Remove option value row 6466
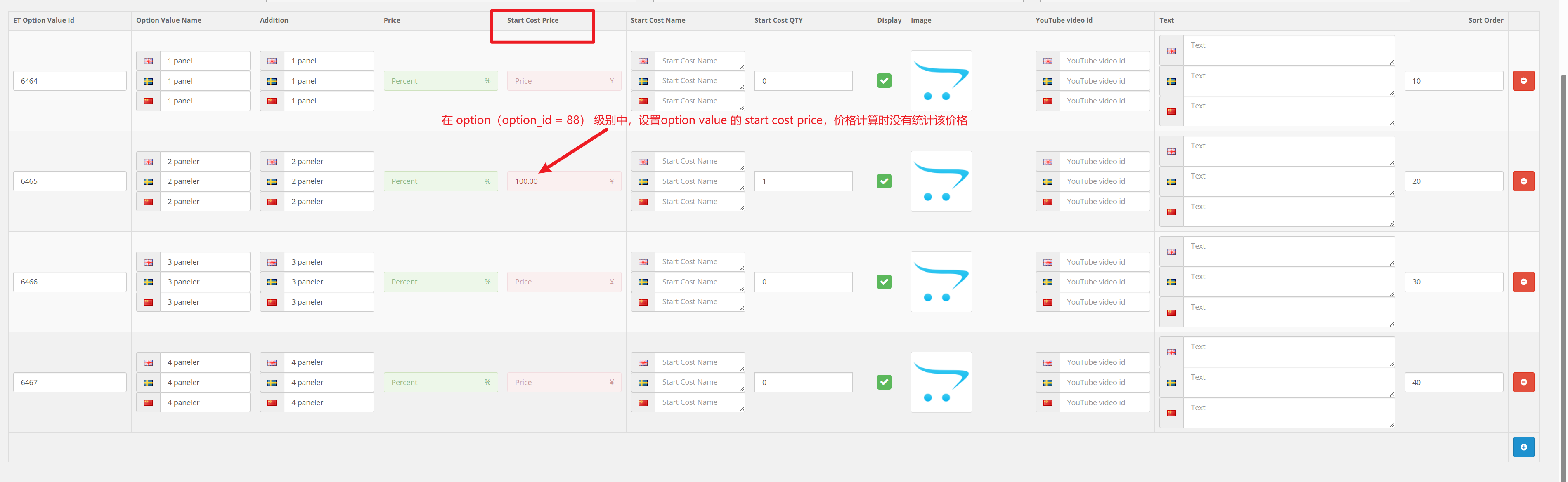The height and width of the screenshot is (482, 1568). (1523, 282)
